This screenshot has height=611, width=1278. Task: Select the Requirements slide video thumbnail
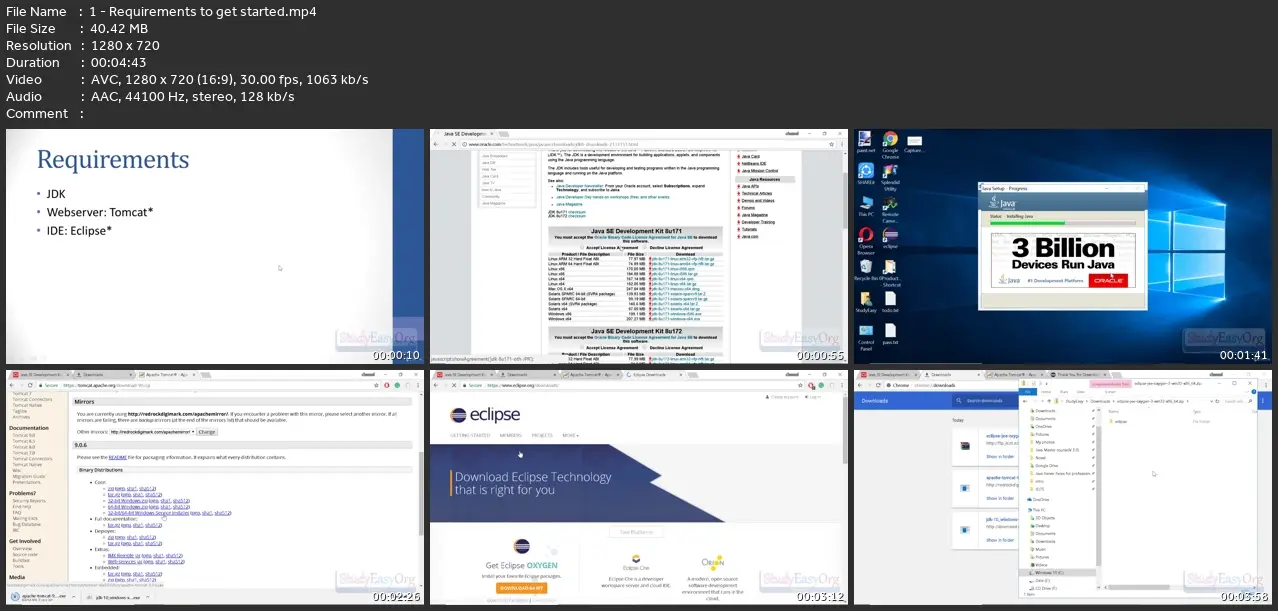click(215, 246)
